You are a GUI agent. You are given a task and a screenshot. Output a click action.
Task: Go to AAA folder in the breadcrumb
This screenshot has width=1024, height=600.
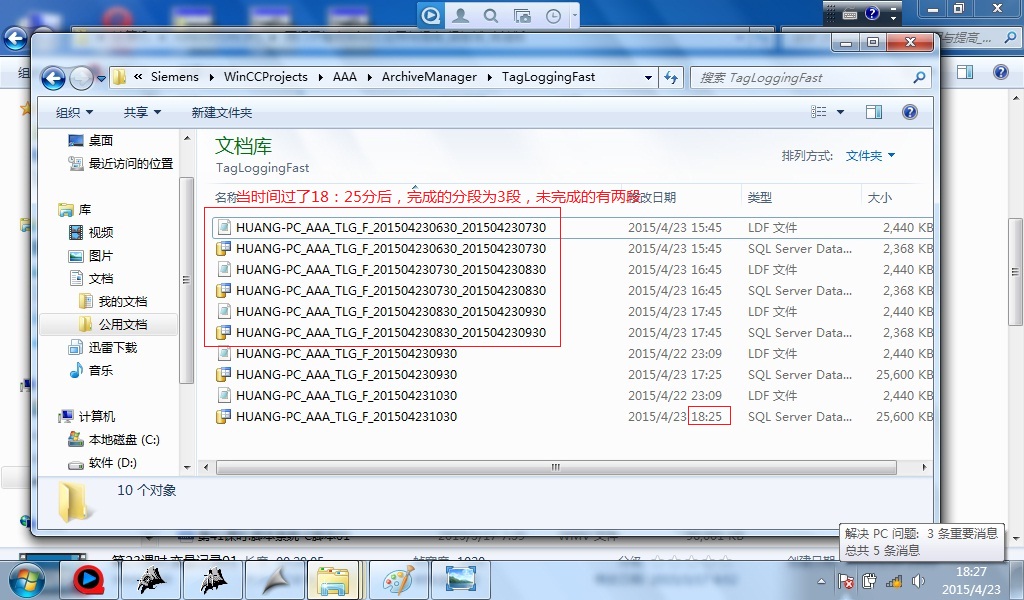tap(345, 77)
